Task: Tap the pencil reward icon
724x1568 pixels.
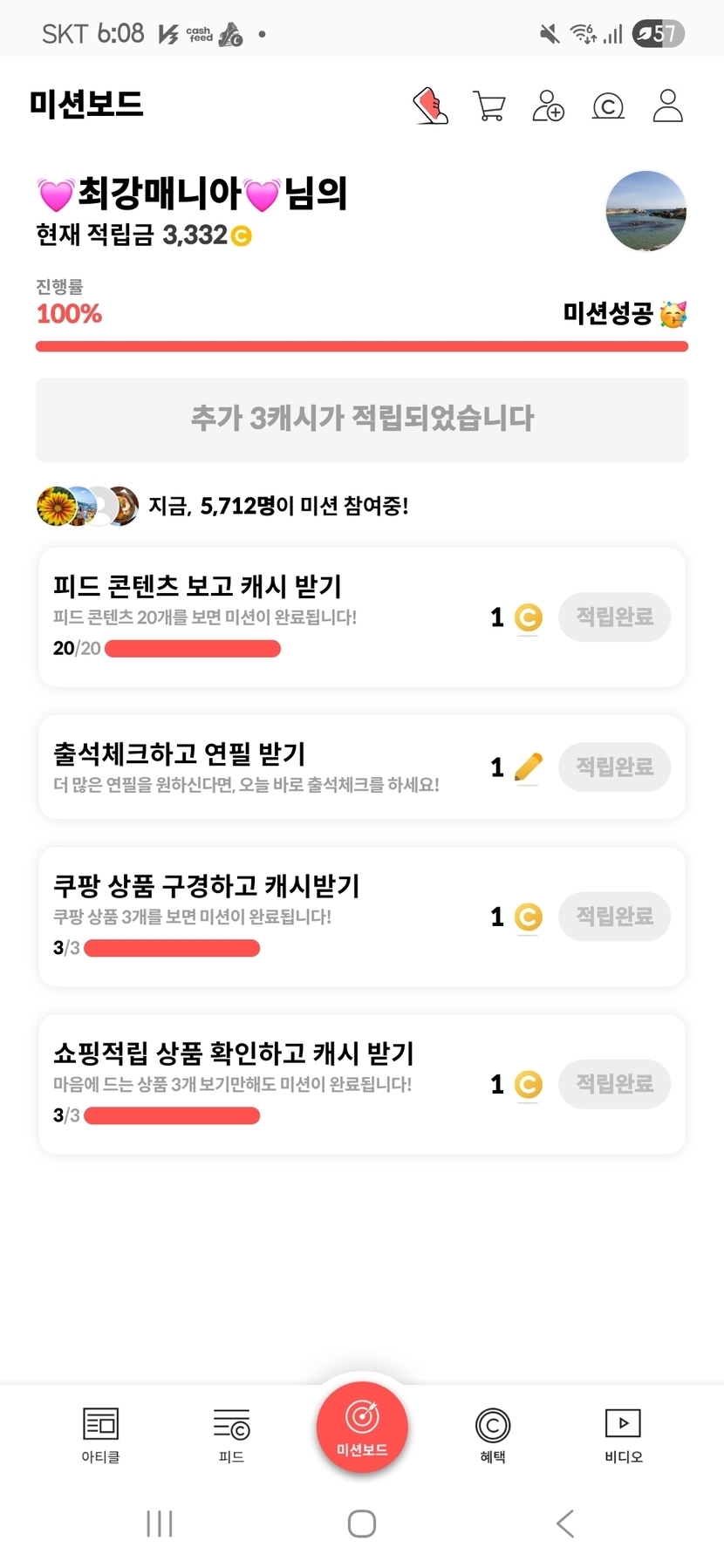Action: (x=528, y=767)
